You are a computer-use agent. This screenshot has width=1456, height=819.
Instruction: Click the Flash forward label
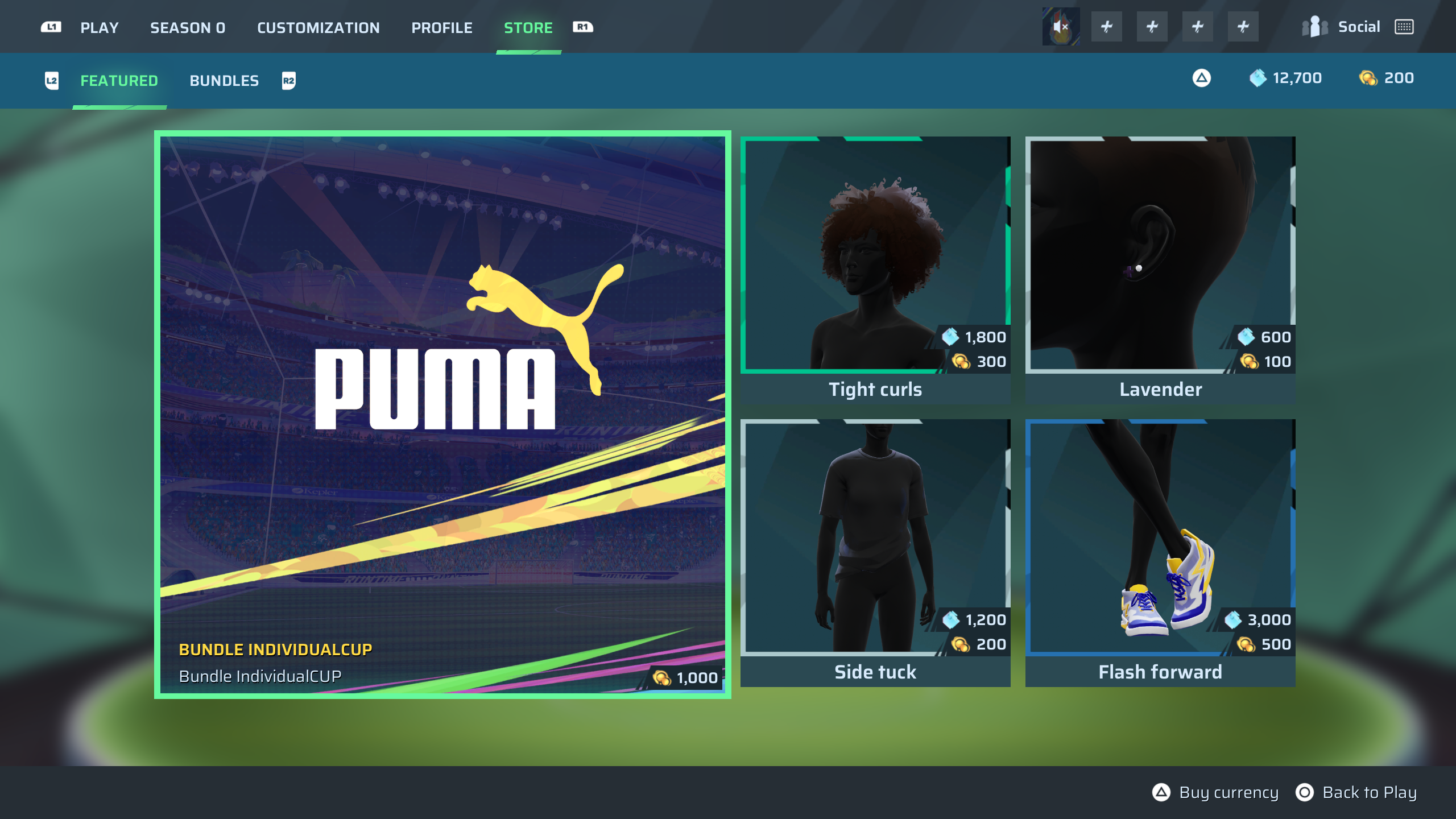click(1160, 672)
